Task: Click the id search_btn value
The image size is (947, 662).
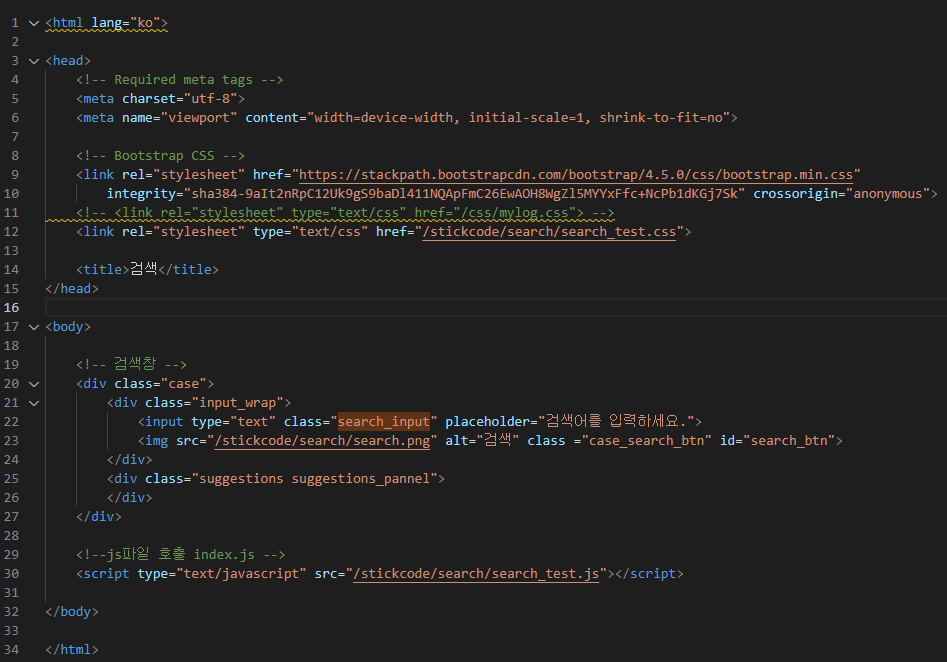Action: pos(789,441)
